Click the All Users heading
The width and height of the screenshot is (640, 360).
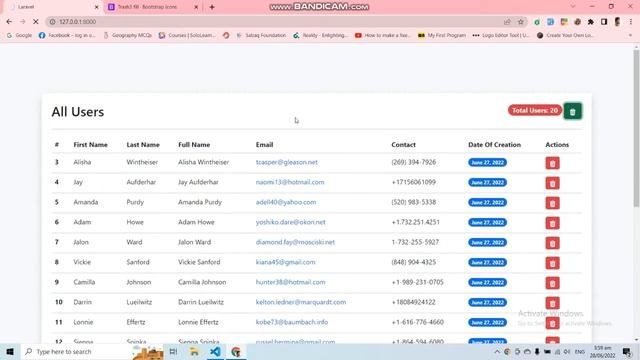pyautogui.click(x=78, y=112)
